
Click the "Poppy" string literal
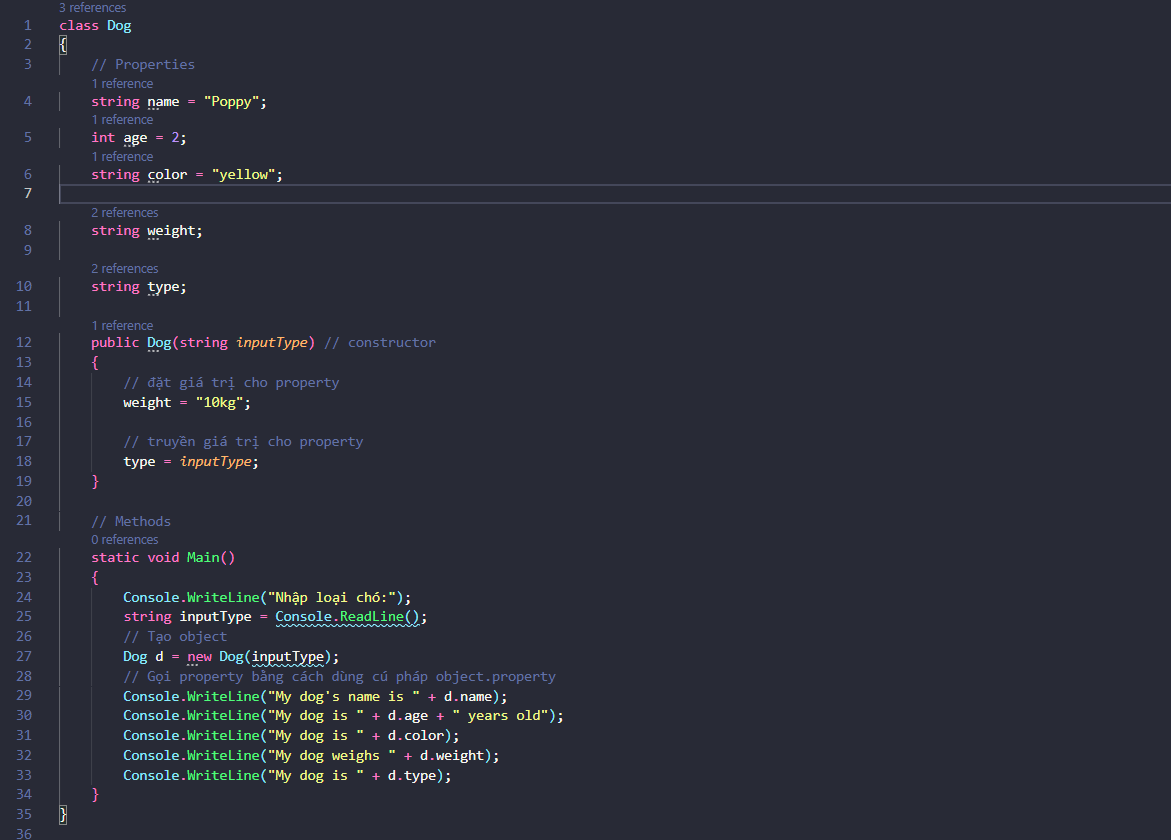(231, 102)
